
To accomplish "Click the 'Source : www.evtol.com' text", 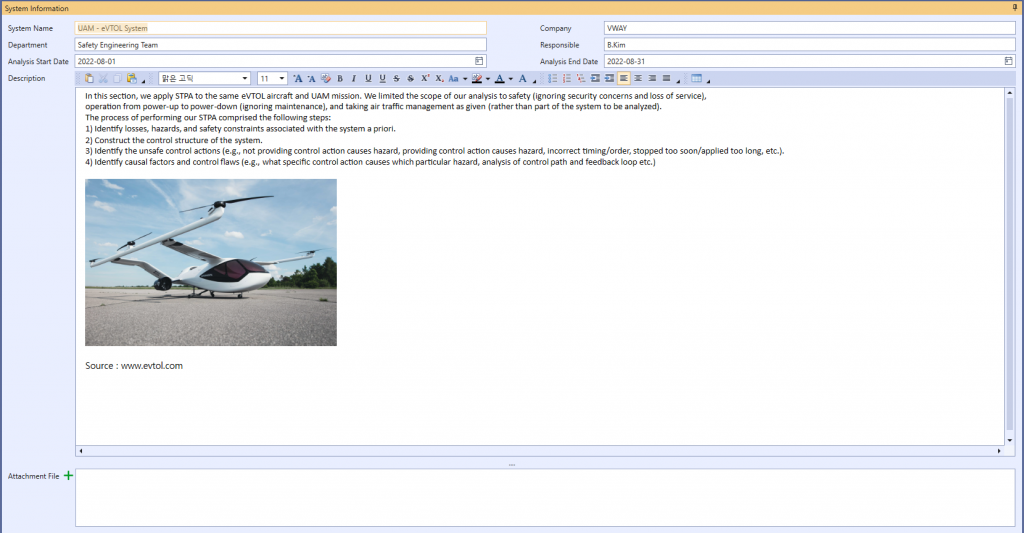I will 134,366.
